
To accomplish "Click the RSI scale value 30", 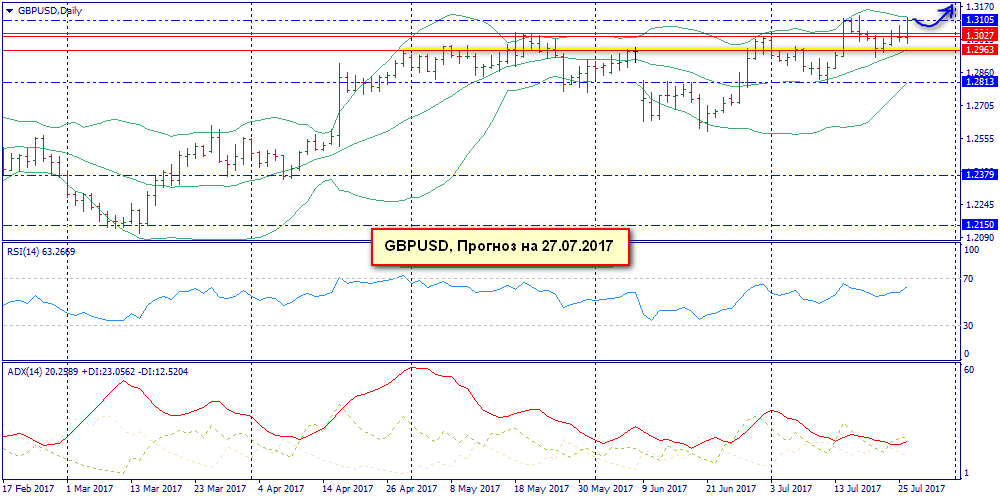I will point(968,326).
